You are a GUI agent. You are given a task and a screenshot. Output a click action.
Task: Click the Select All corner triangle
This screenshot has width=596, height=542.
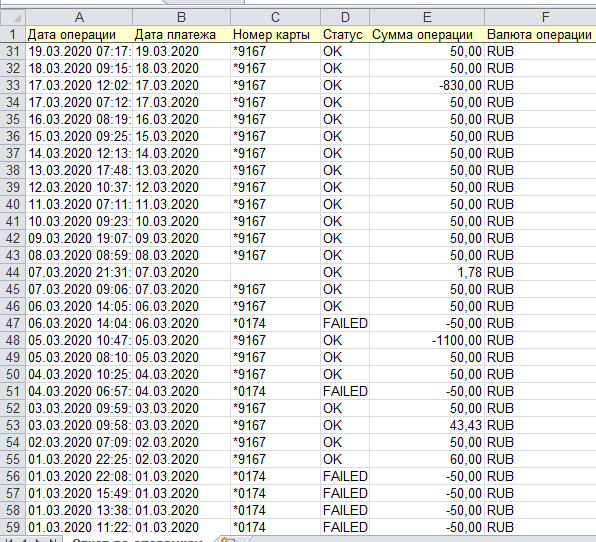tap(13, 17)
